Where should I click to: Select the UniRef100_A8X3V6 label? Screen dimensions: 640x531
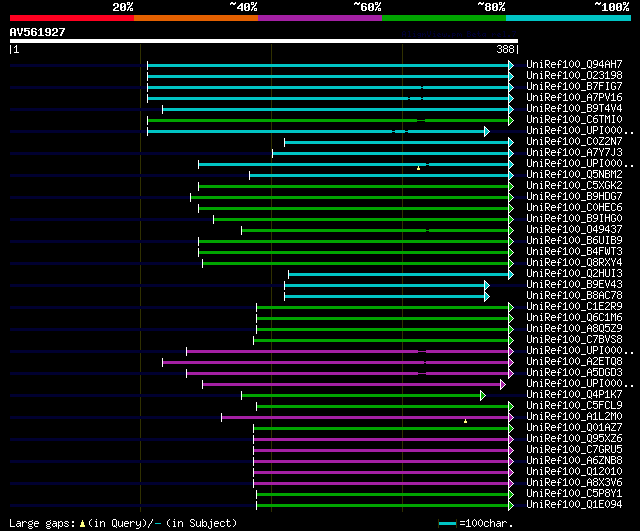[x=574, y=483]
